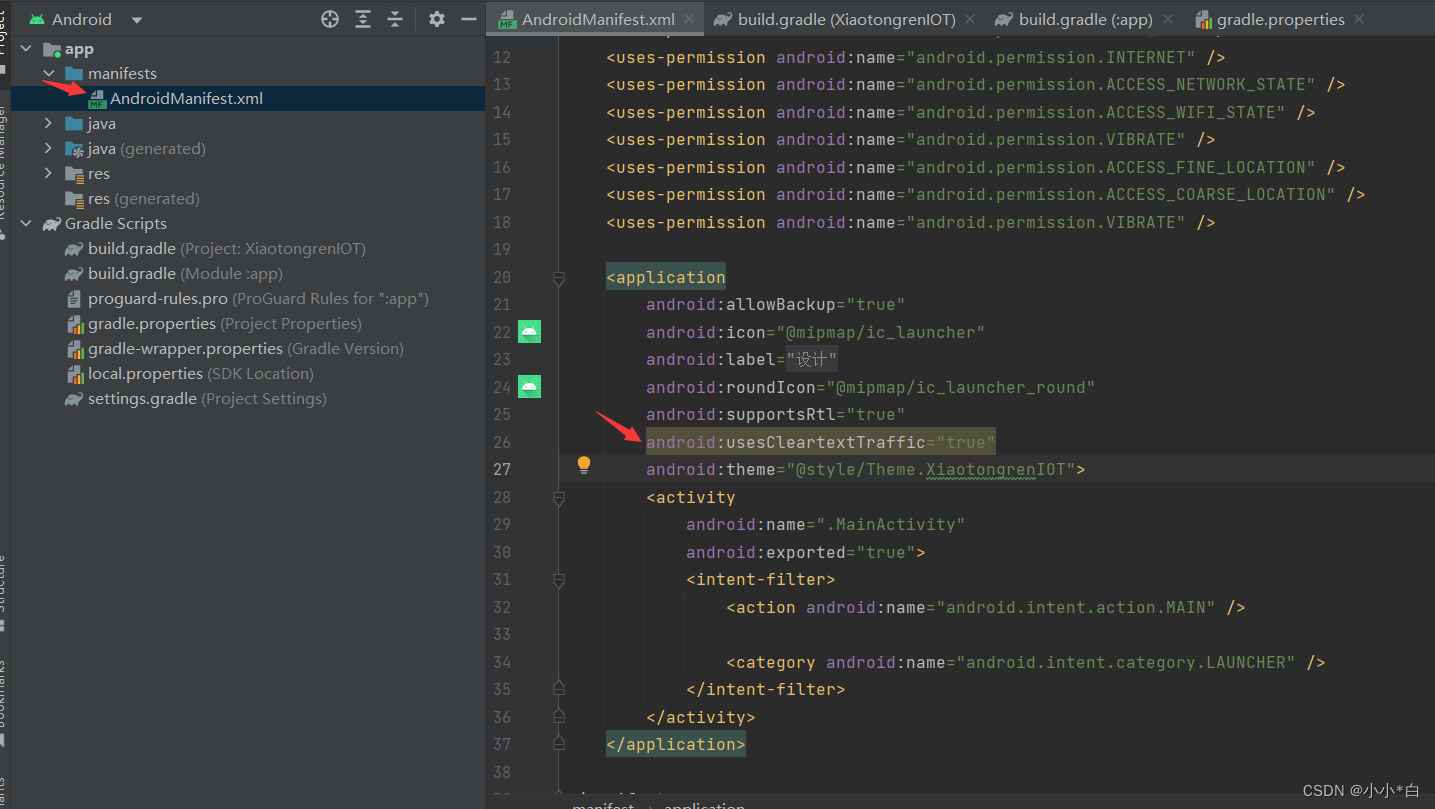Fold the activity tag at line 28
Screen dimensions: 1435x809
point(559,497)
